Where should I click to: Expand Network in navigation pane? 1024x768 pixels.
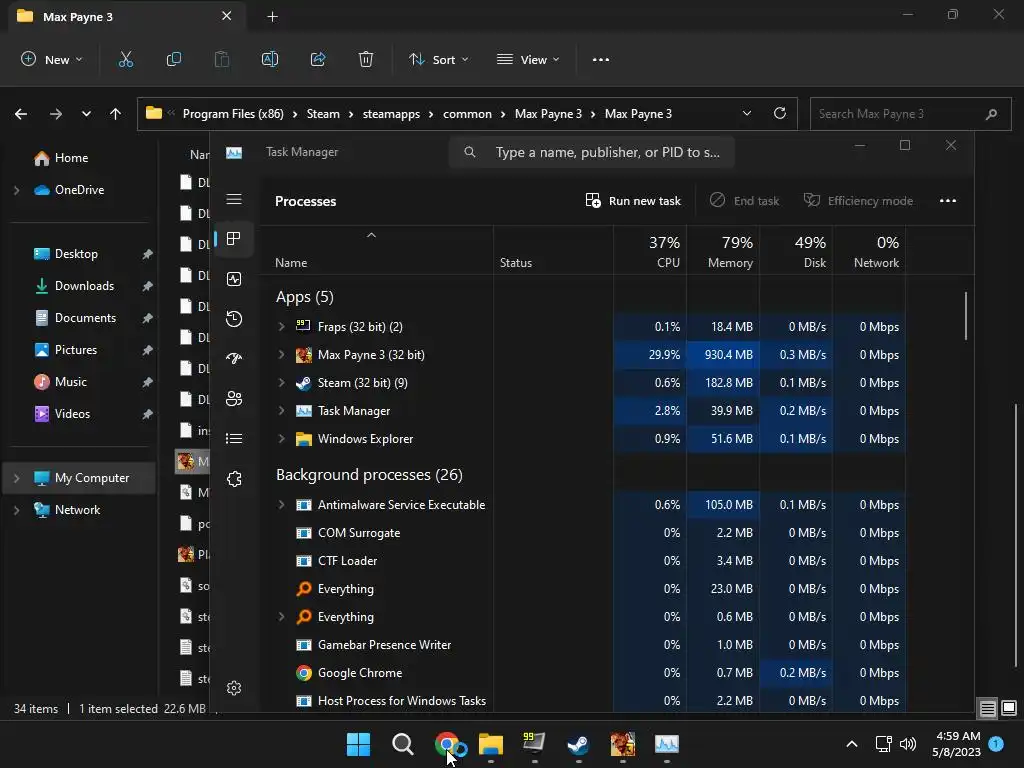coord(16,510)
